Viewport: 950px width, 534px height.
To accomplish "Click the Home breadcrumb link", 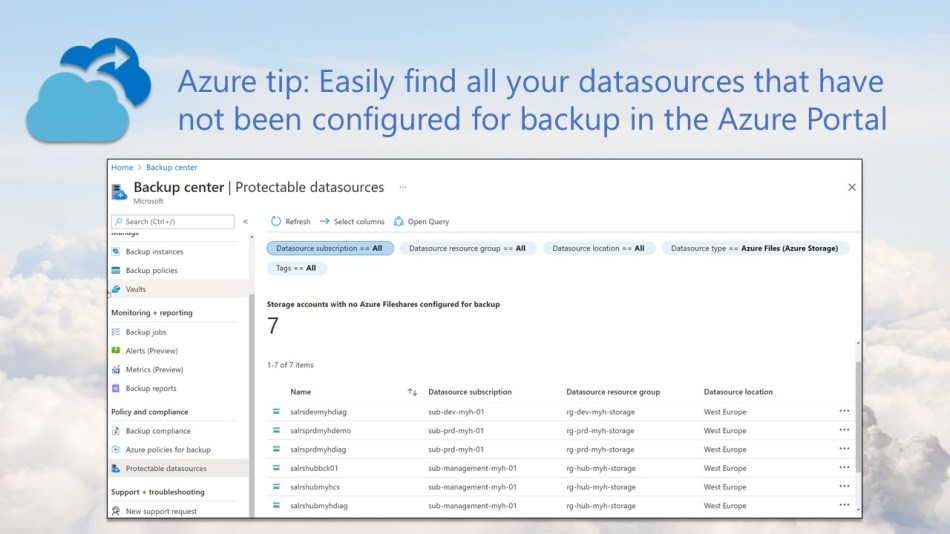I will pos(122,168).
